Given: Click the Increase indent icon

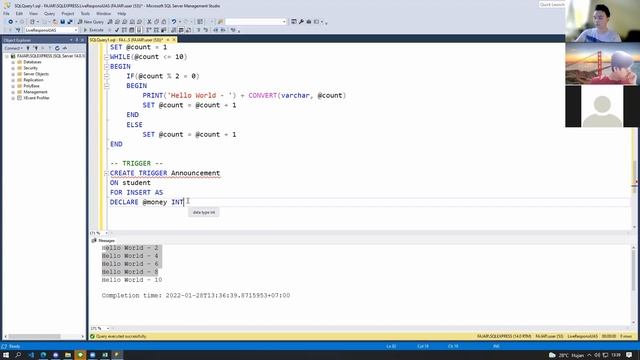Looking at the screenshot, I should point(223,30).
